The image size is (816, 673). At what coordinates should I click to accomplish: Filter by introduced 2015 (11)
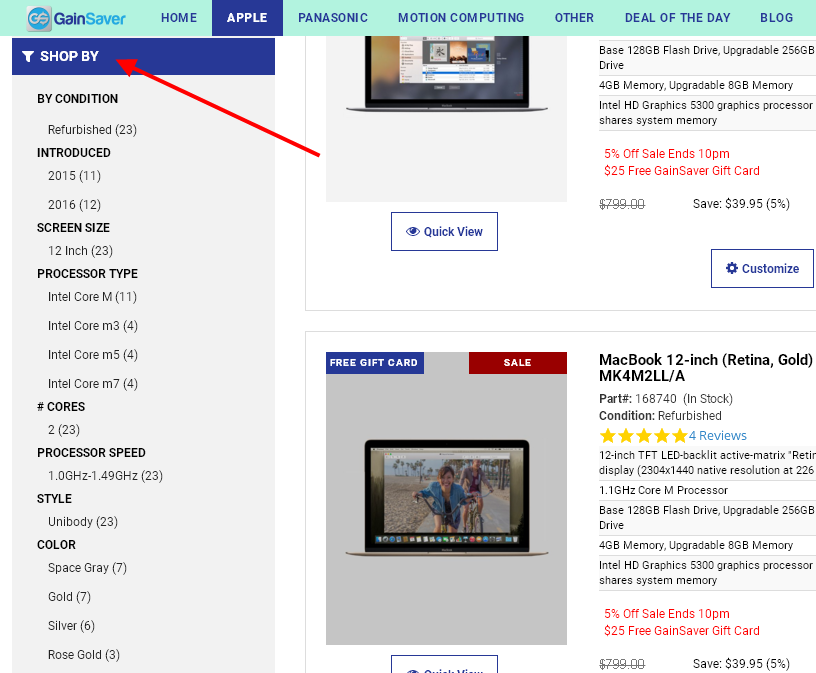tap(74, 176)
